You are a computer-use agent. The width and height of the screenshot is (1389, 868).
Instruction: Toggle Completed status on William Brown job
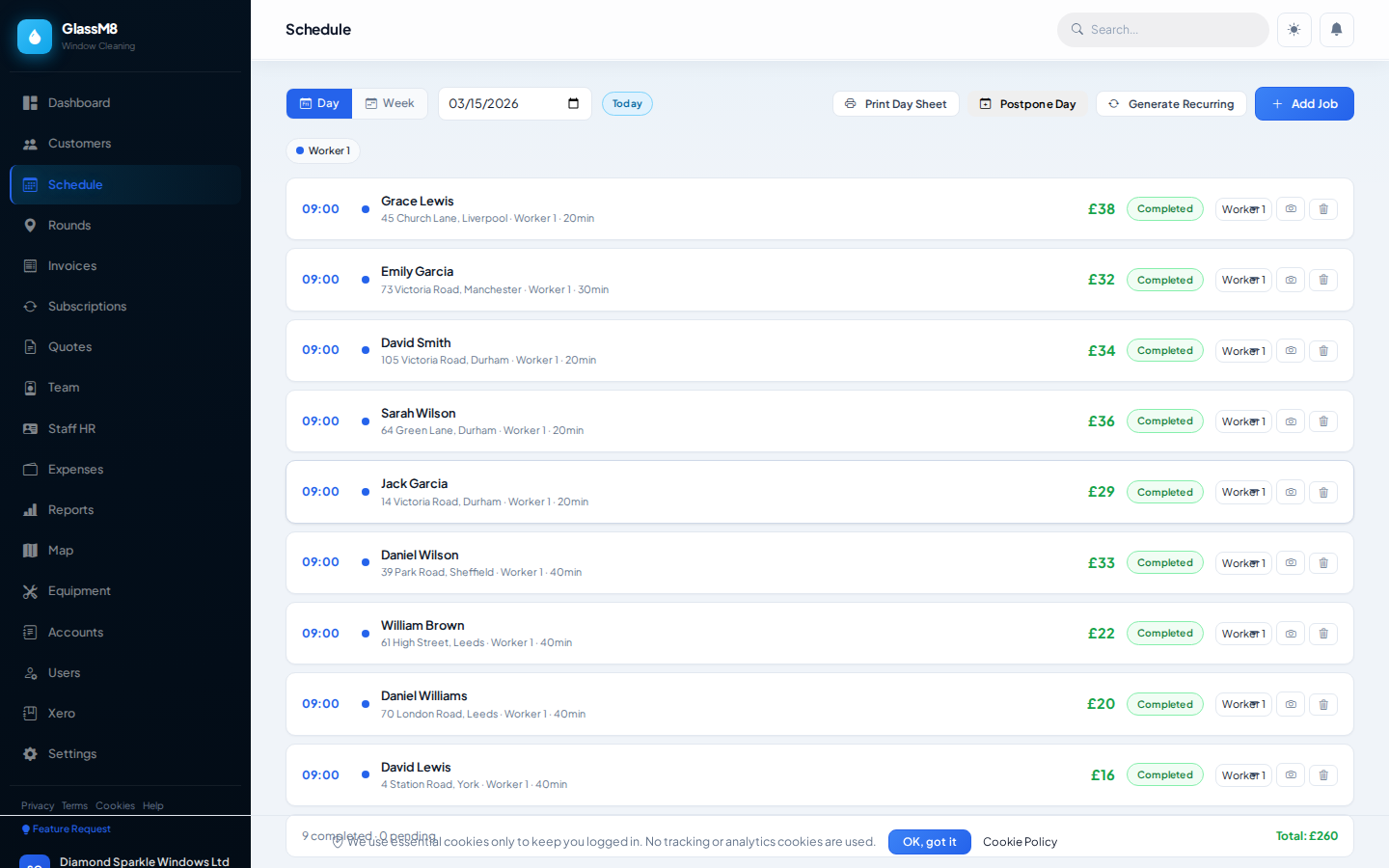click(x=1165, y=634)
